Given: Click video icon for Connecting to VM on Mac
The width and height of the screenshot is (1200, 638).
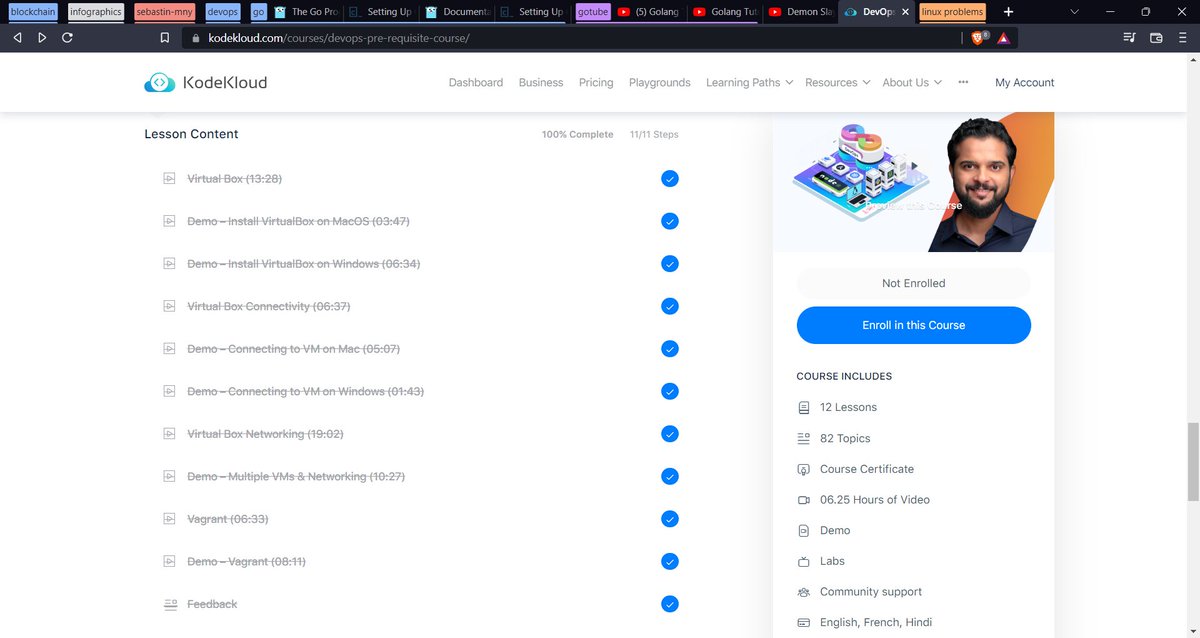Looking at the screenshot, I should (170, 349).
